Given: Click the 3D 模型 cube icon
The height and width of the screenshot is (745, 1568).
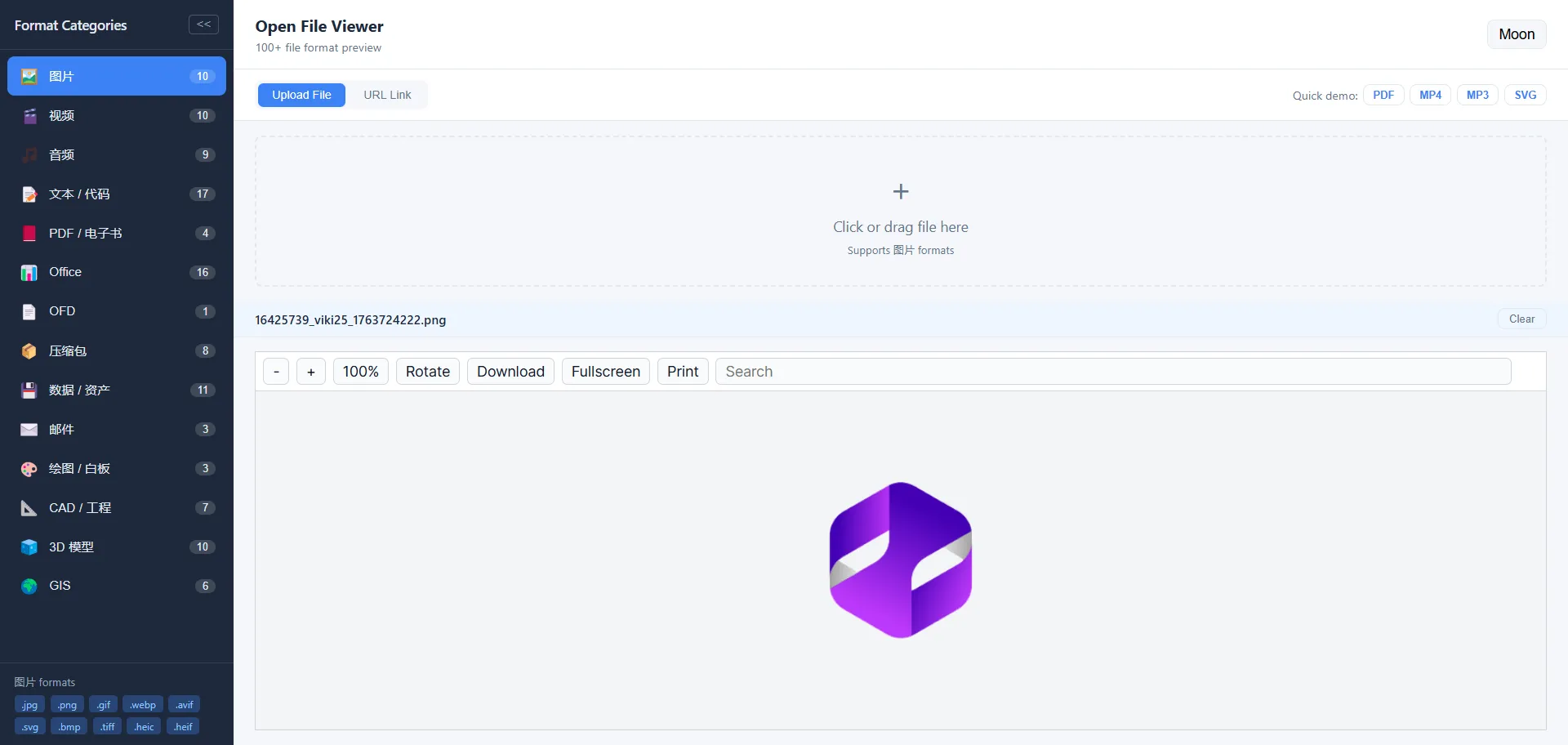Looking at the screenshot, I should (29, 546).
